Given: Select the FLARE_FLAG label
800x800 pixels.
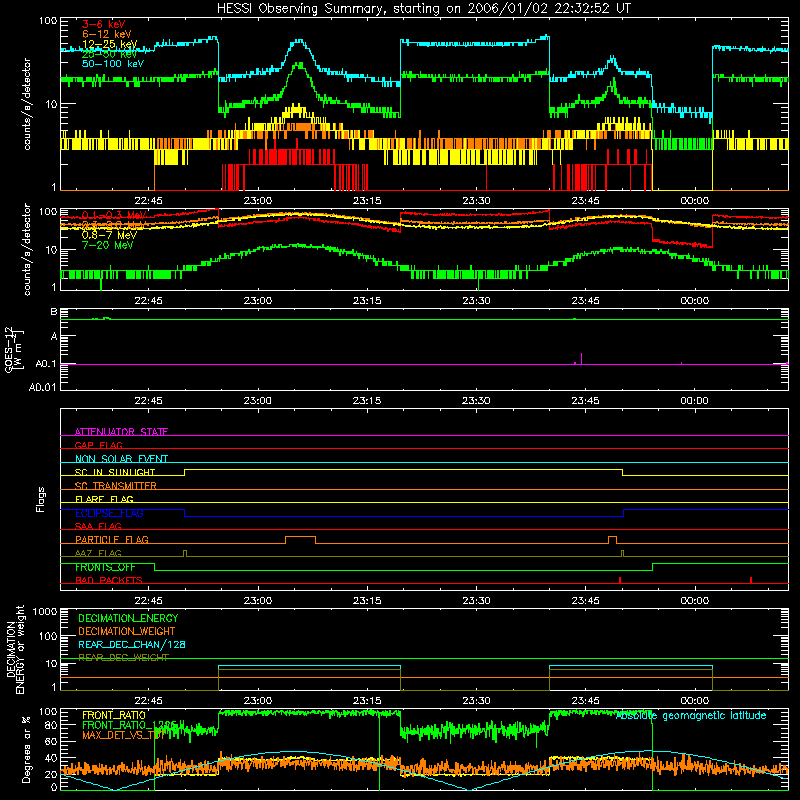Looking at the screenshot, I should click(x=104, y=499).
